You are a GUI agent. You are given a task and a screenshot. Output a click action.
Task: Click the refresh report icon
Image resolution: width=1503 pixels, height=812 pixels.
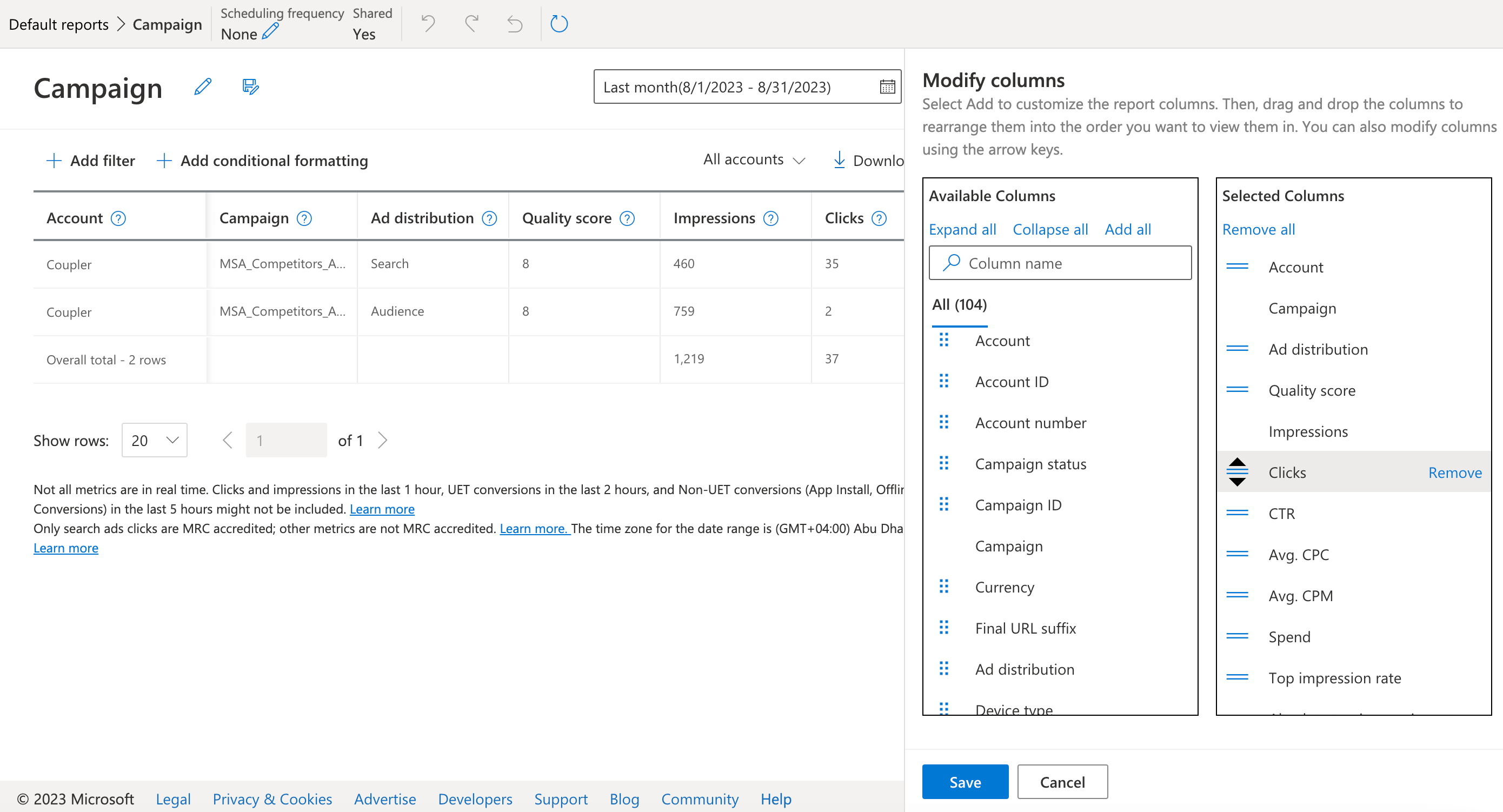[x=559, y=24]
